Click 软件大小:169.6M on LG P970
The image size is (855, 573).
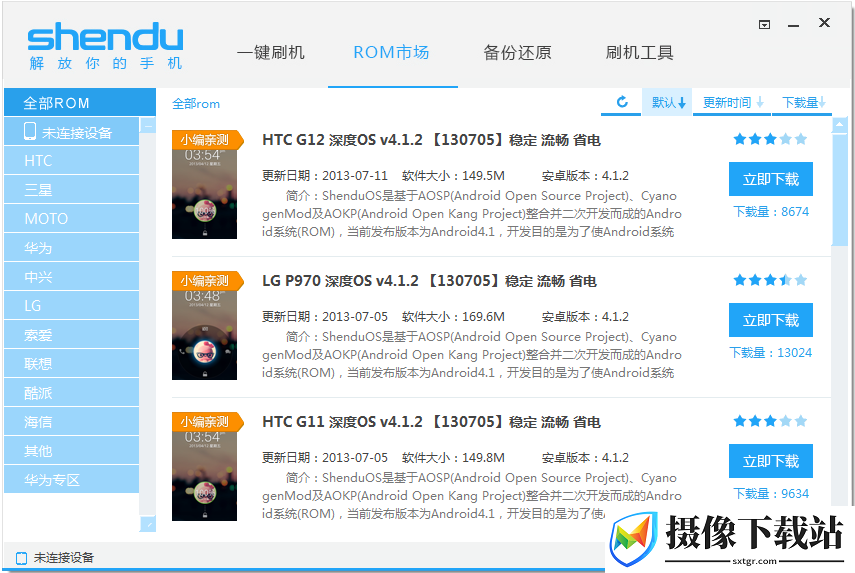pos(453,317)
